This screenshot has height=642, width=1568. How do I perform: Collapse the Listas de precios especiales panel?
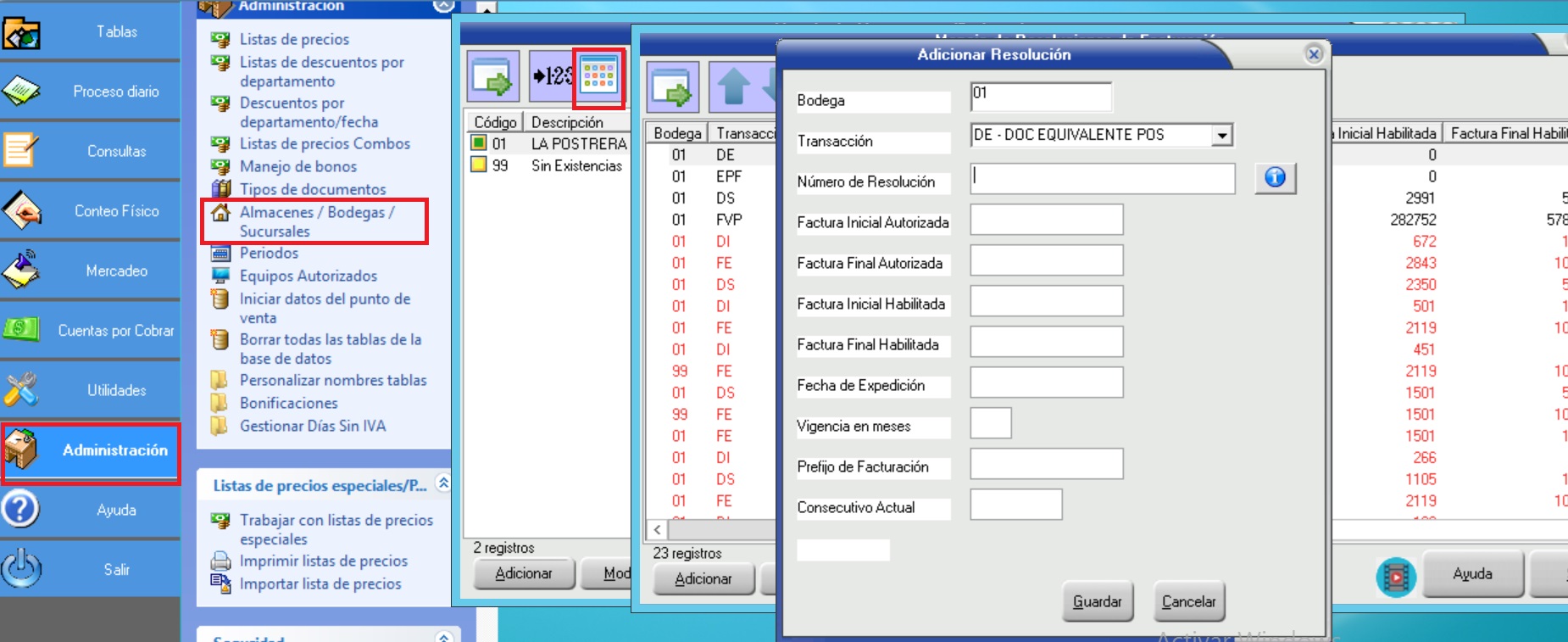(442, 483)
